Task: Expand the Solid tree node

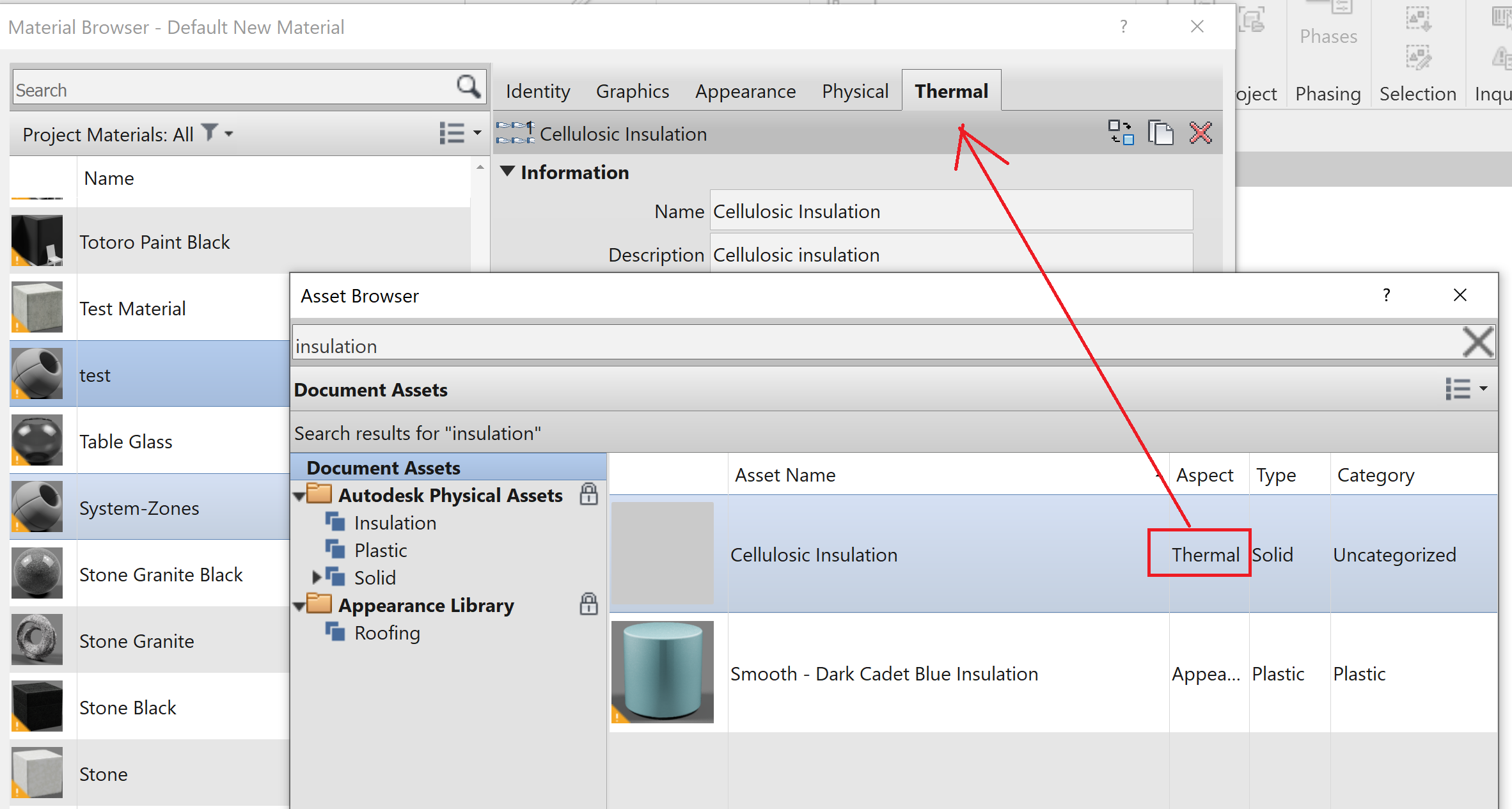Action: [x=317, y=577]
